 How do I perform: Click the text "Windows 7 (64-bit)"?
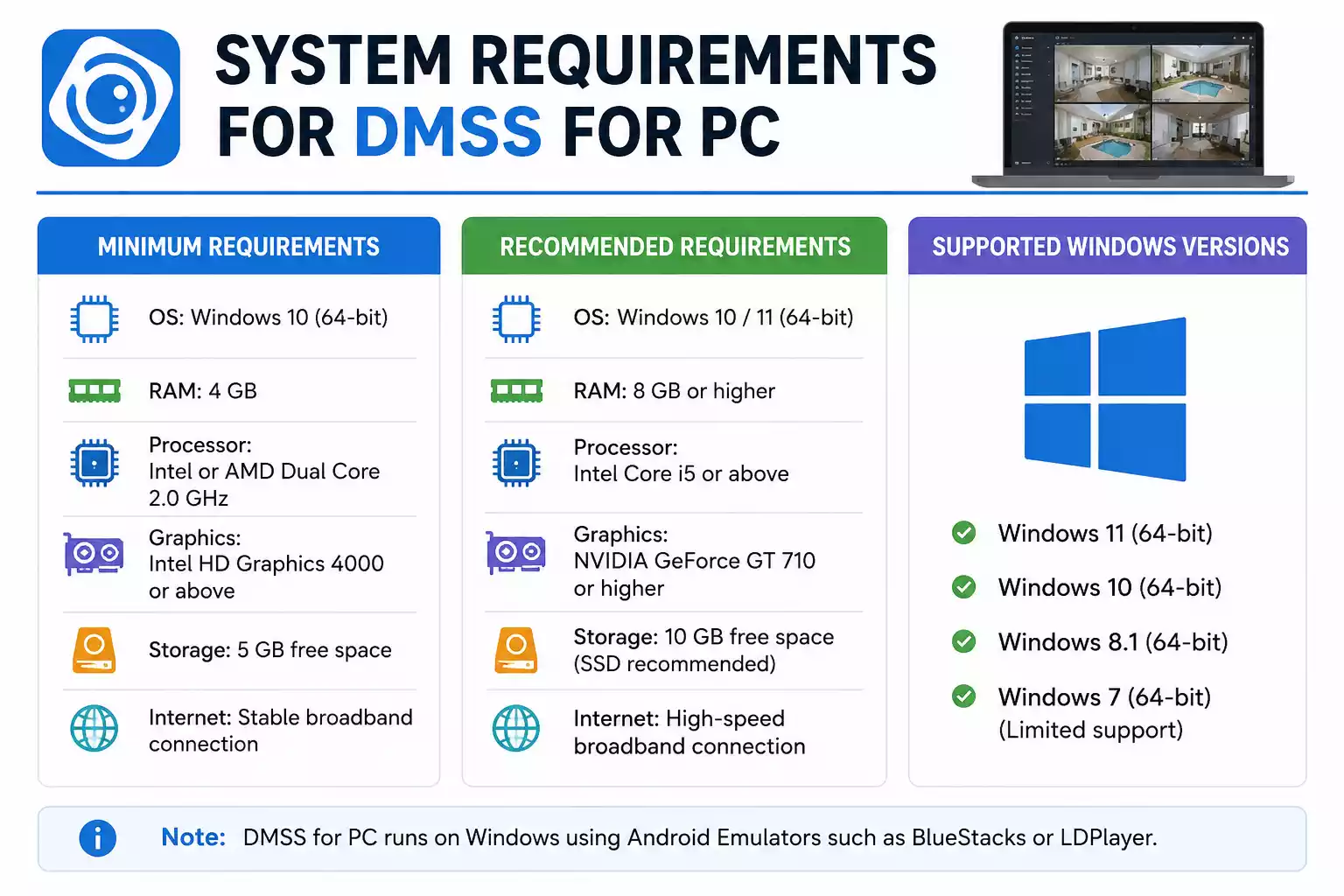(1105, 697)
